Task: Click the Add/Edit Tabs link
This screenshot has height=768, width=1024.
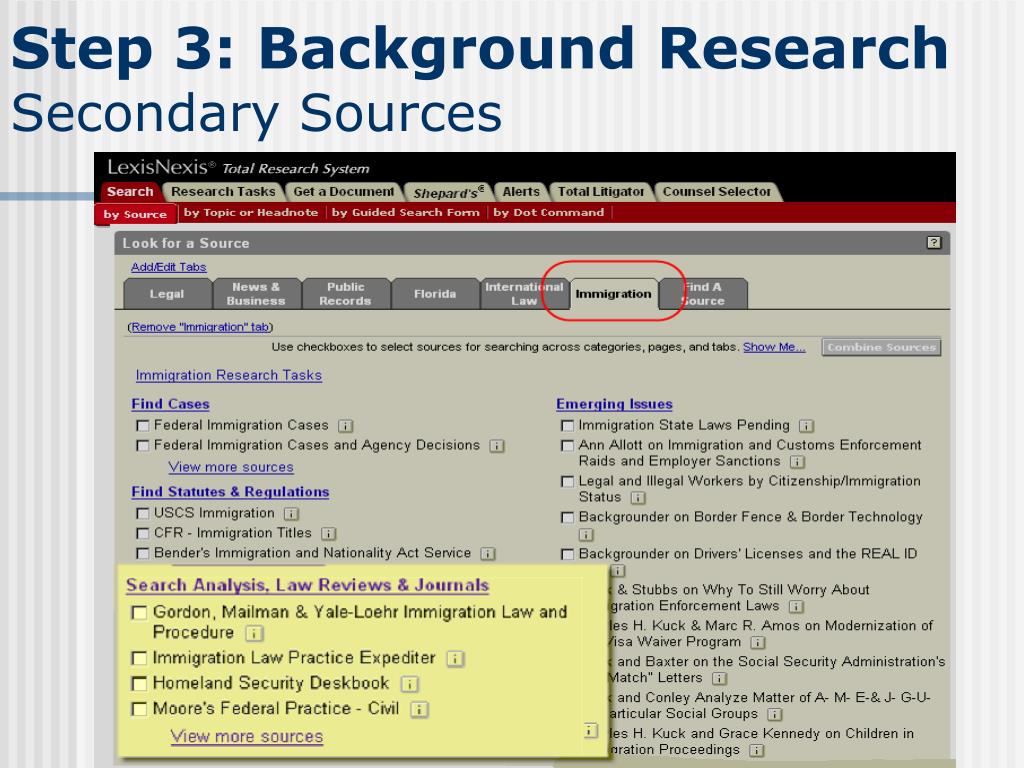Action: [x=168, y=267]
